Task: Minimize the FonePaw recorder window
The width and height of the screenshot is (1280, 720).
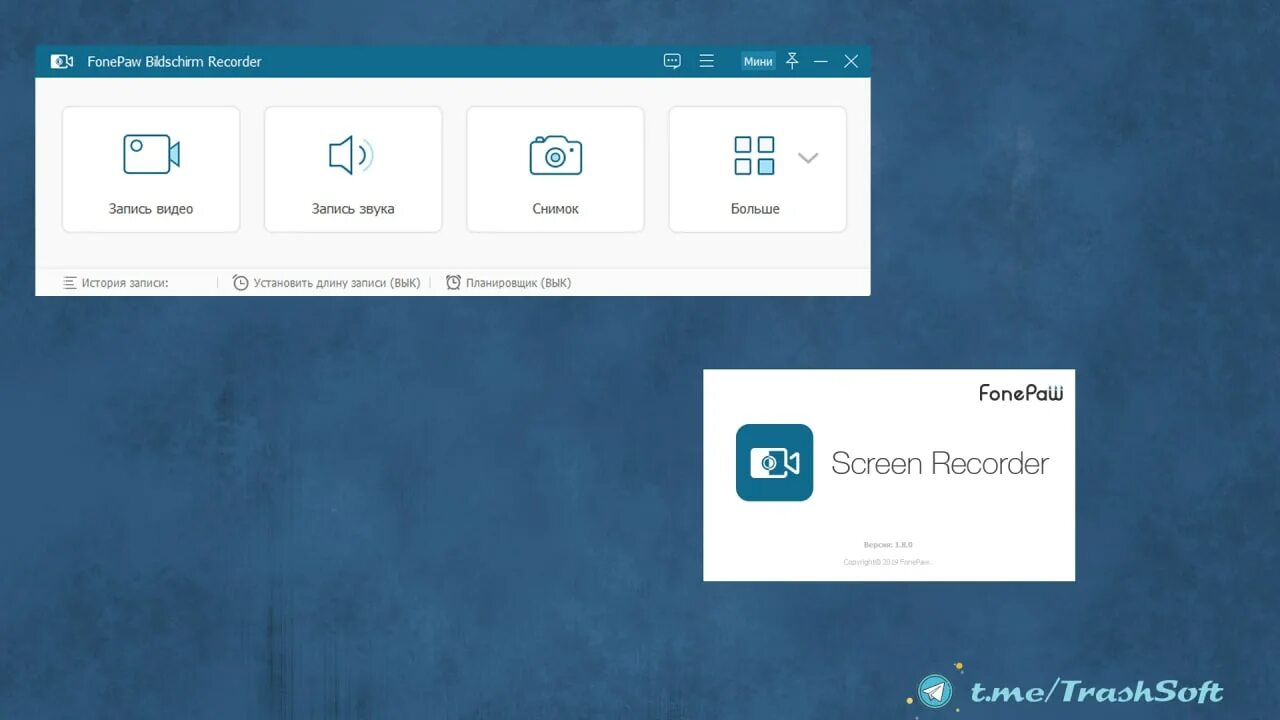Action: (x=821, y=61)
